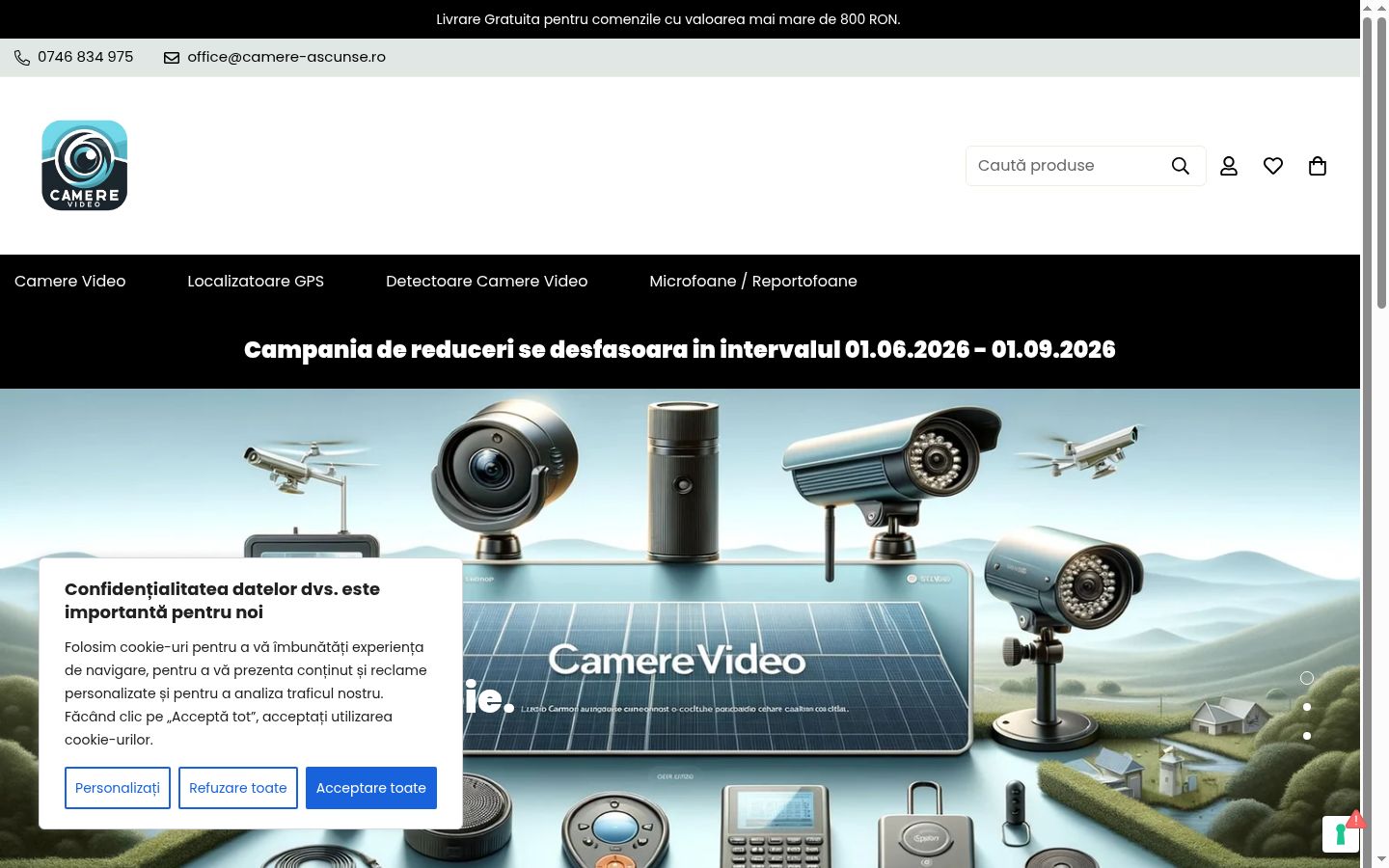The image size is (1389, 868).
Task: Click the Personalizați cookie button
Action: (x=118, y=788)
